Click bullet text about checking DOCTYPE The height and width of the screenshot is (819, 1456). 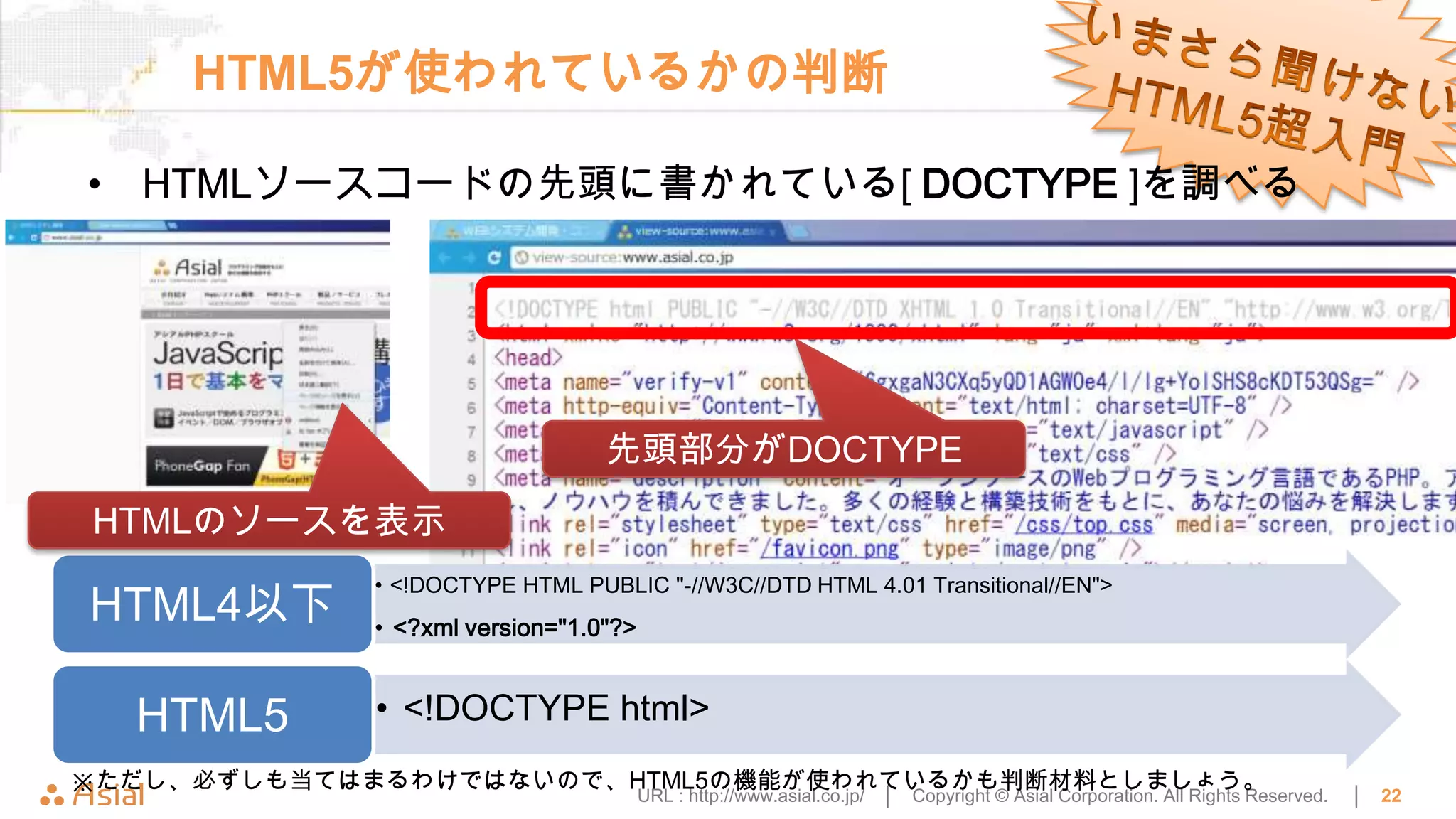point(719,183)
